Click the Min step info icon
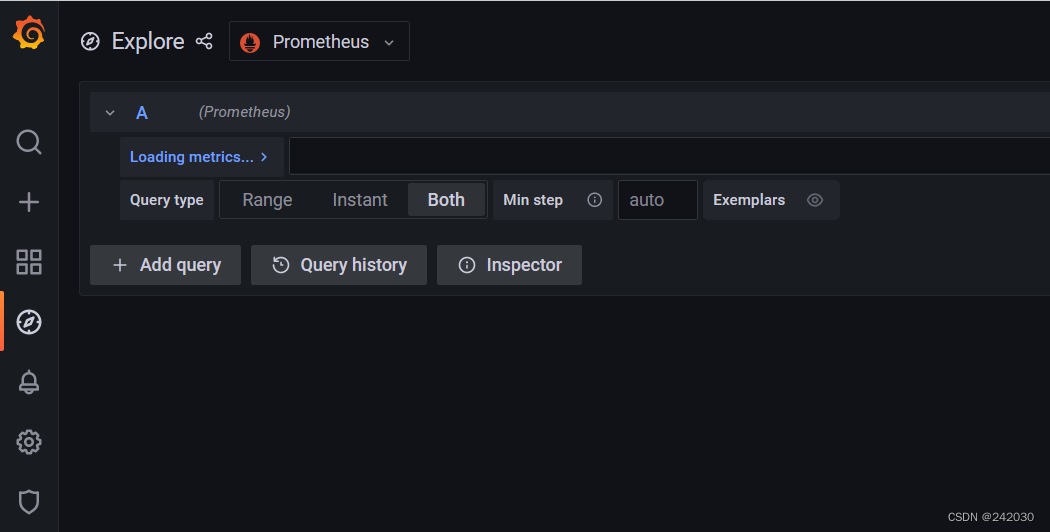Image resolution: width=1050 pixels, height=532 pixels. (x=595, y=200)
